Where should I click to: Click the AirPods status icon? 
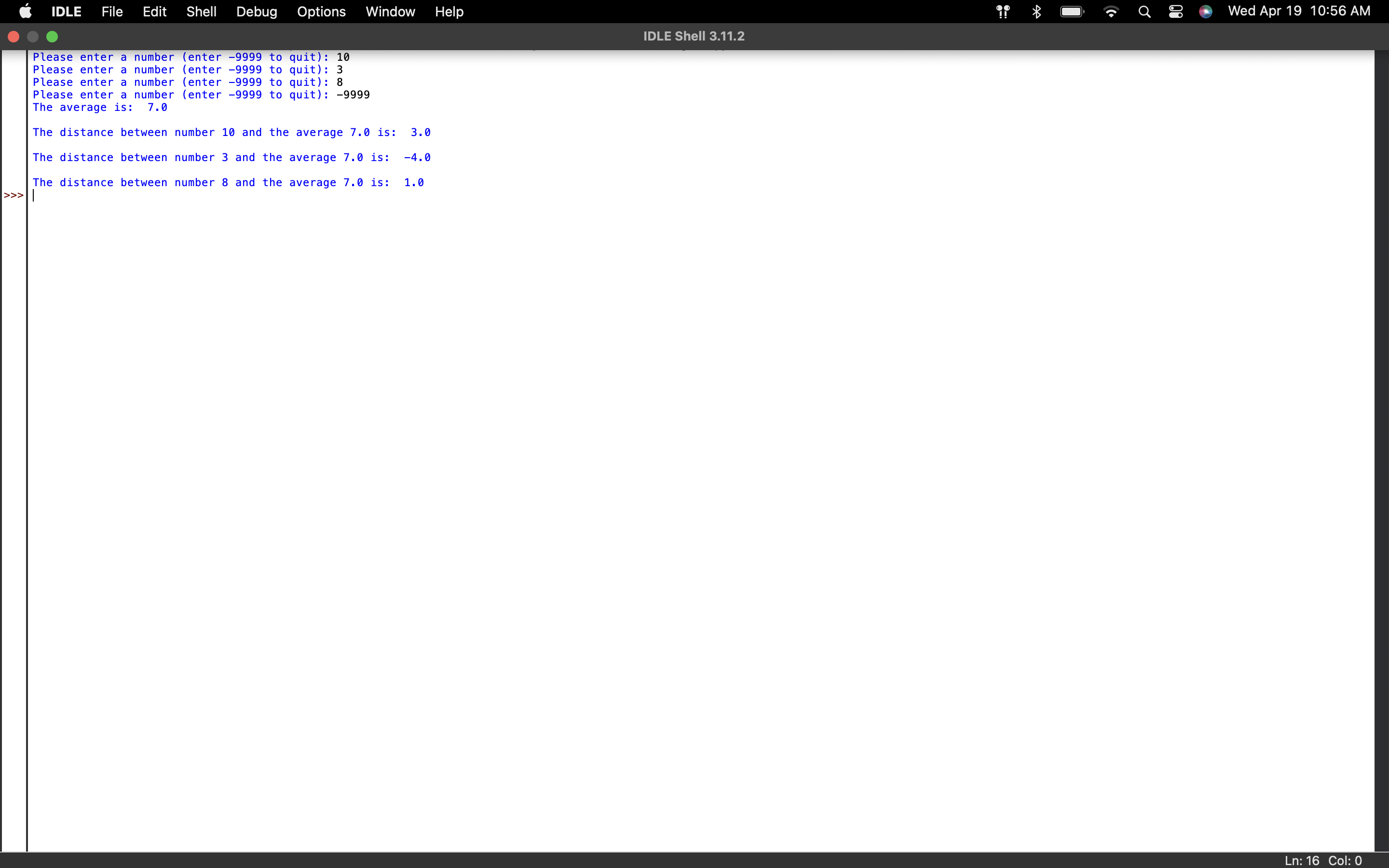pos(1003,12)
